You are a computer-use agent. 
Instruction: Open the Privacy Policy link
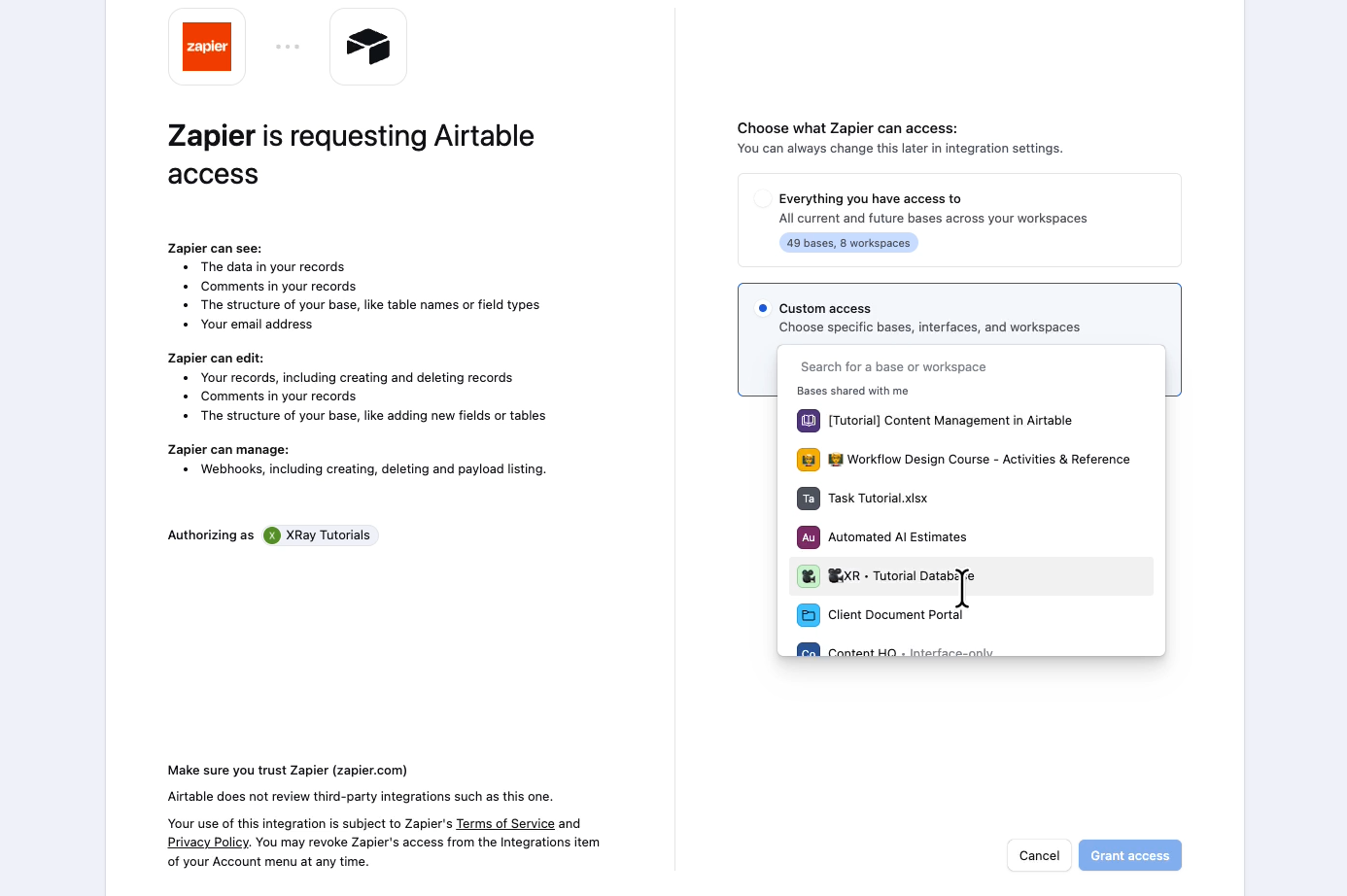tap(208, 843)
